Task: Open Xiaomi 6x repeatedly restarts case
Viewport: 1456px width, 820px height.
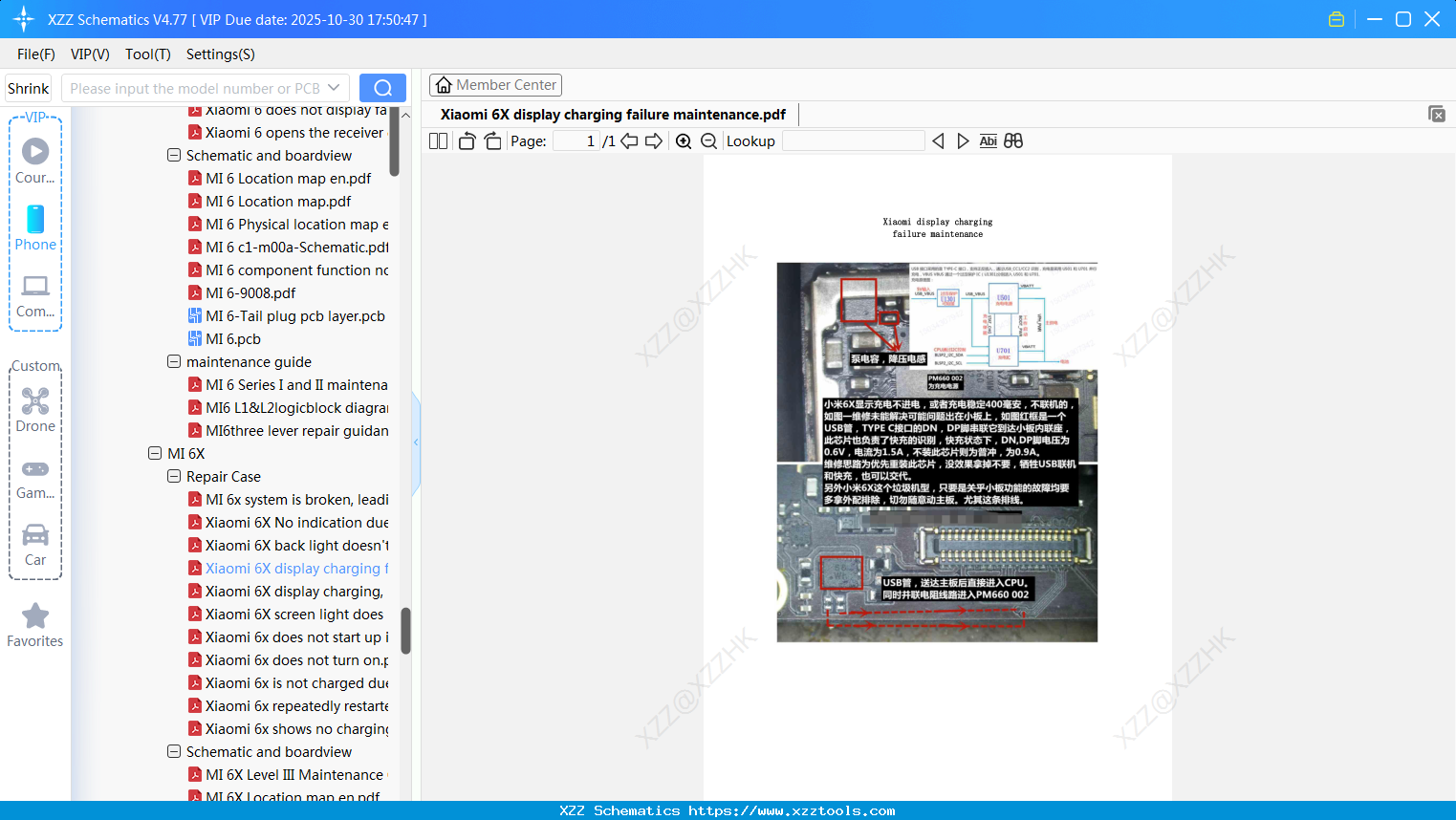Action: [288, 706]
